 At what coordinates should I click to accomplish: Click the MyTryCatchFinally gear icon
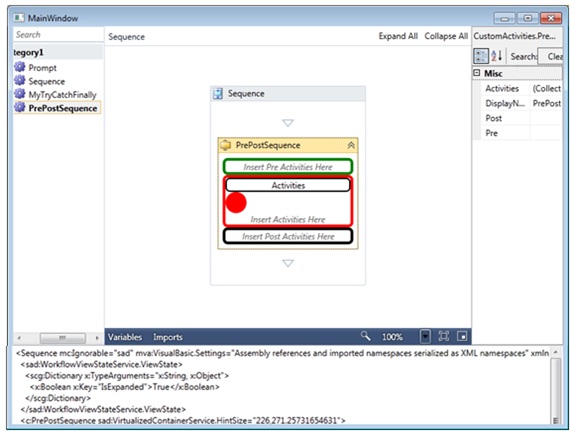20,94
